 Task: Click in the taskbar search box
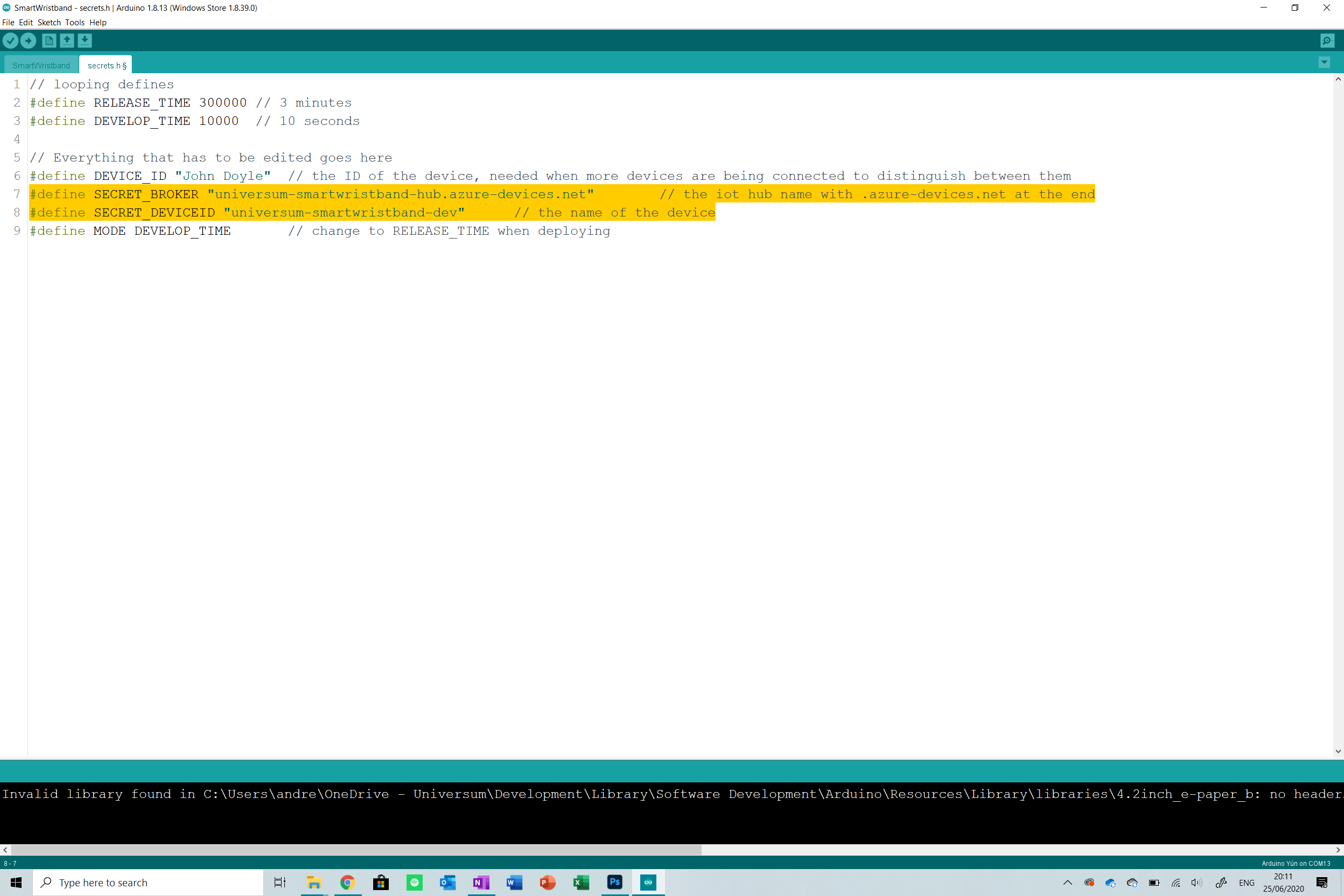pos(149,883)
